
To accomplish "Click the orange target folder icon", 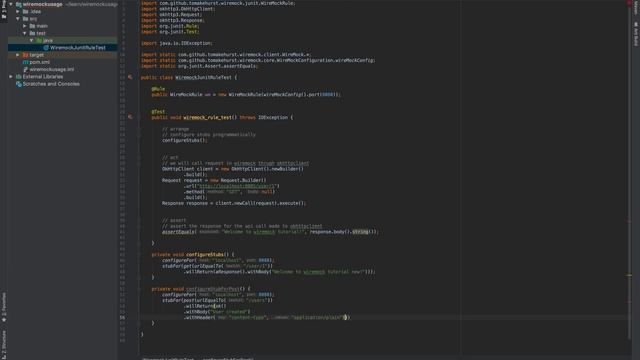I will coord(25,55).
